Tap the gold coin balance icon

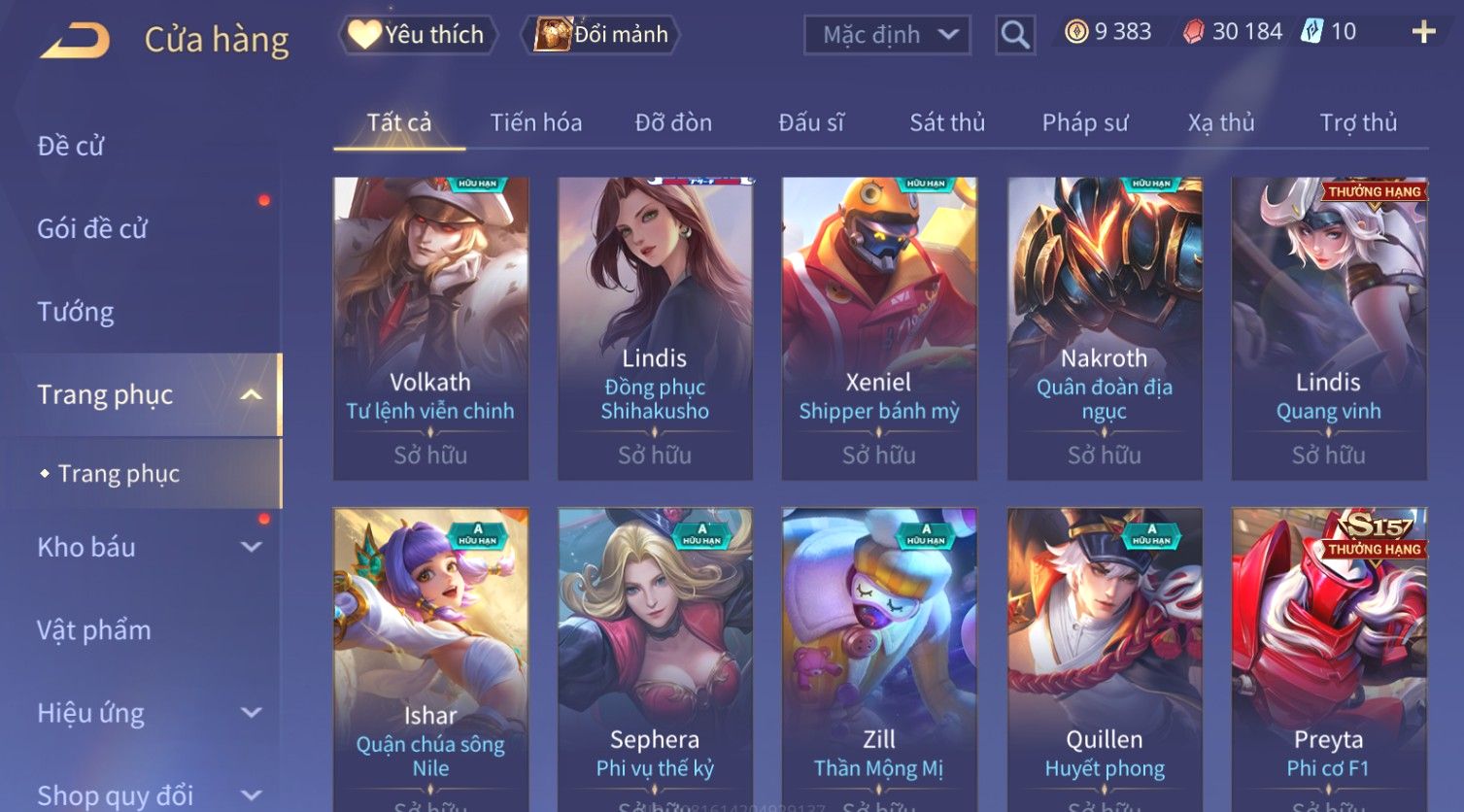[x=1075, y=32]
